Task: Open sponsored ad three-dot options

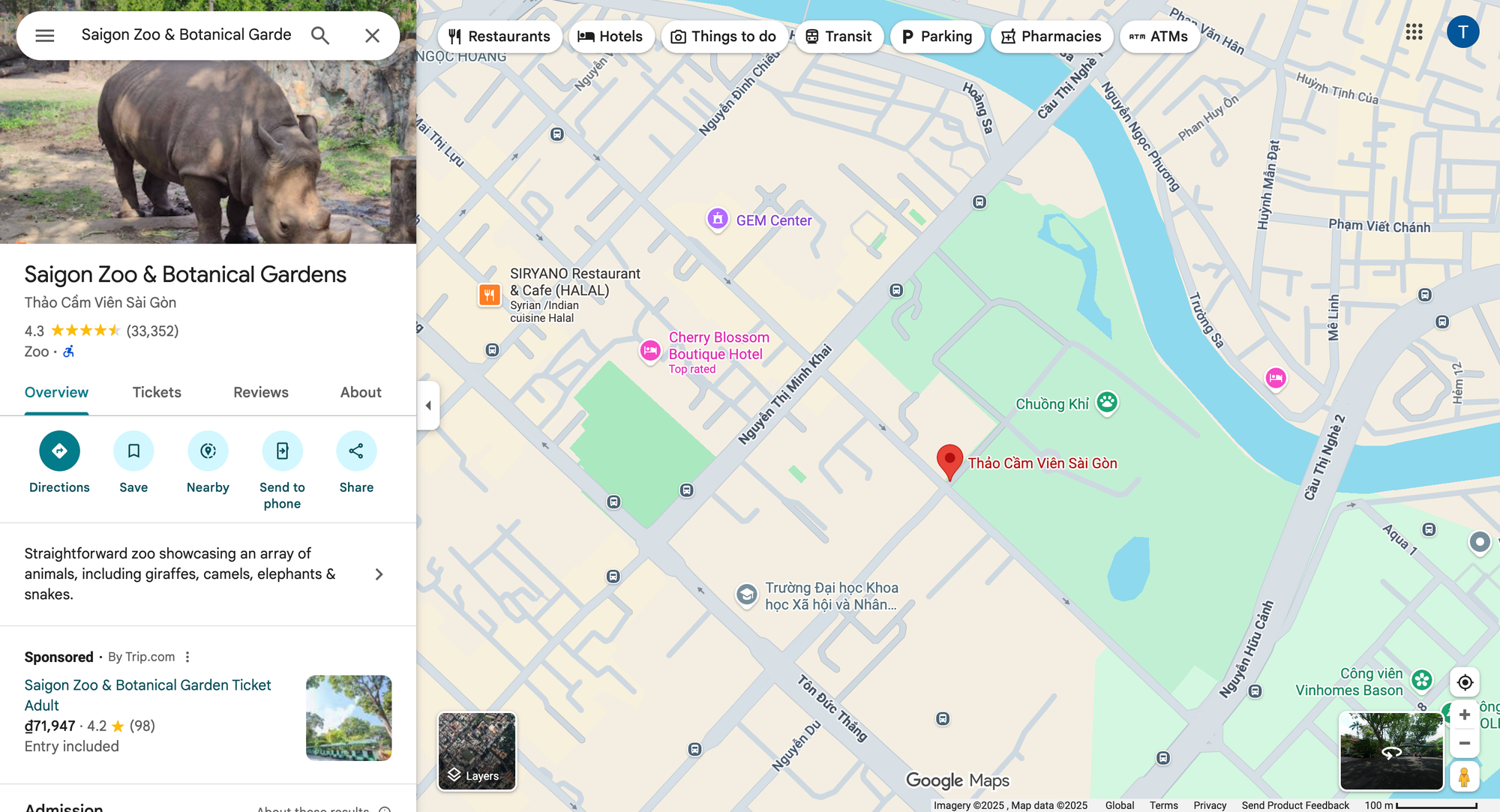Action: click(187, 657)
